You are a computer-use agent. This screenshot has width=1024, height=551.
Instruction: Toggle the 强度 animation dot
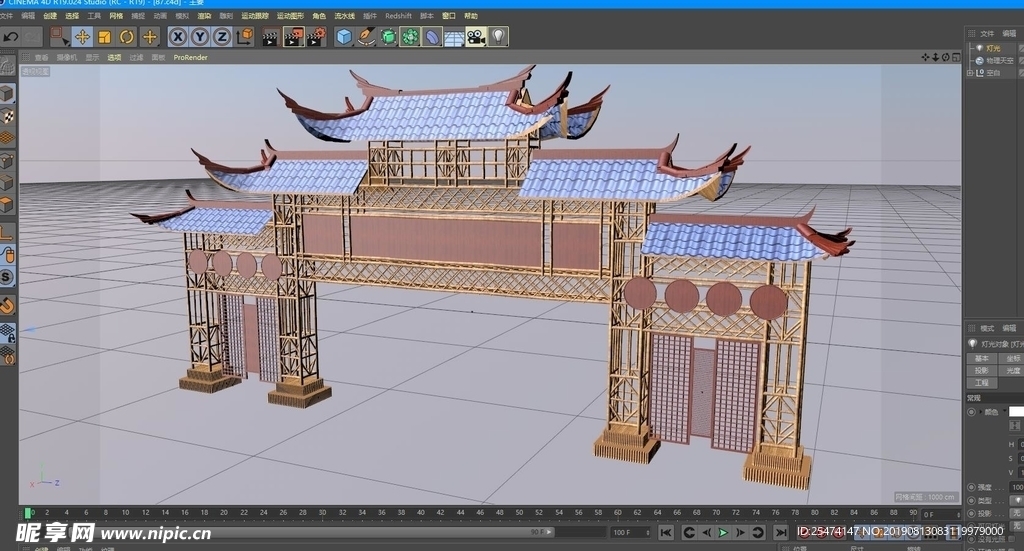point(971,487)
